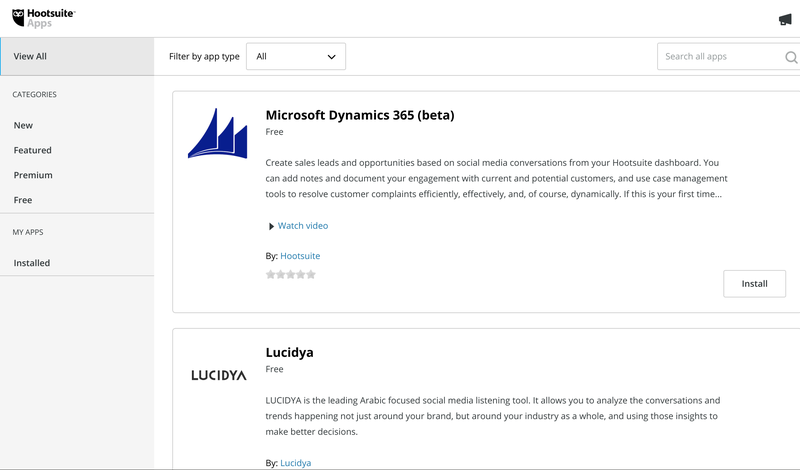Show Premium apps category
Viewport: 800px width, 470px height.
(33, 175)
